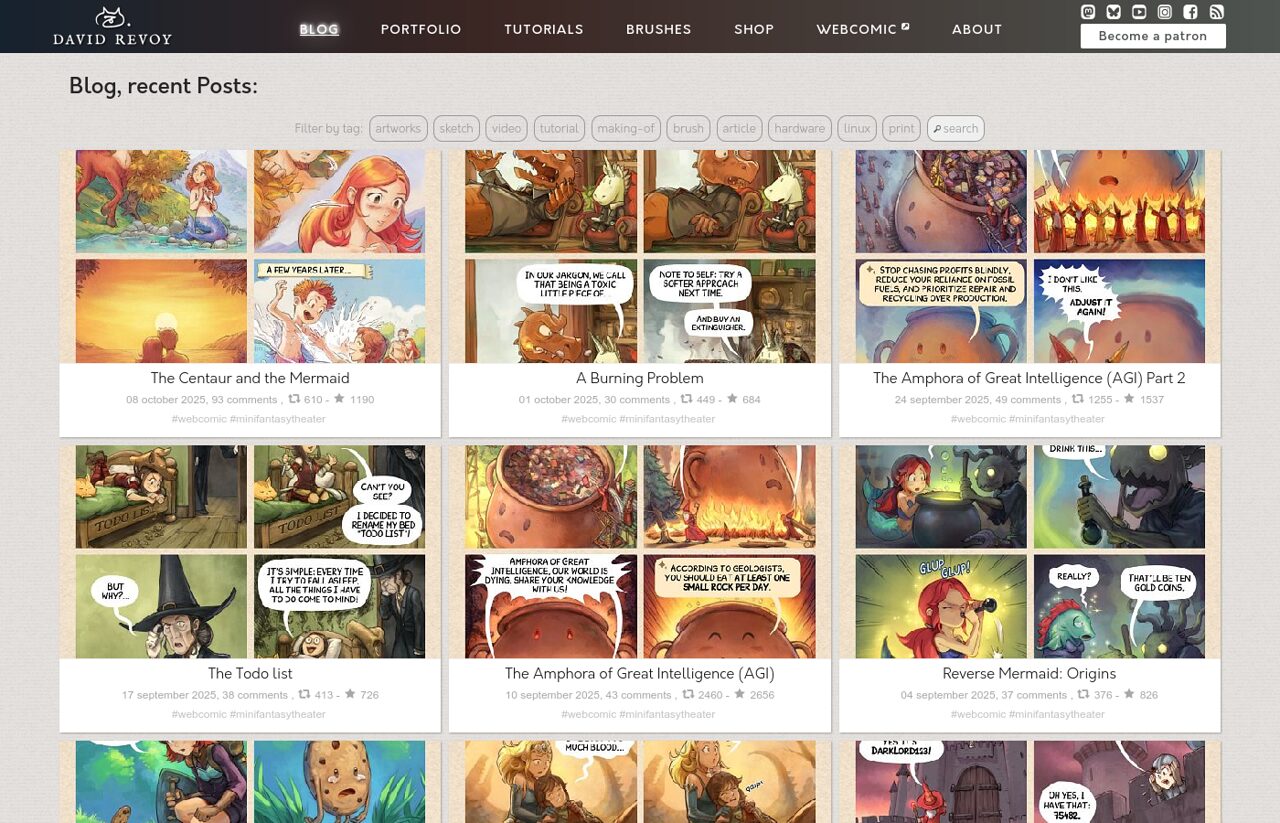Click the Become a patron button
This screenshot has height=823, width=1280.
[1152, 36]
